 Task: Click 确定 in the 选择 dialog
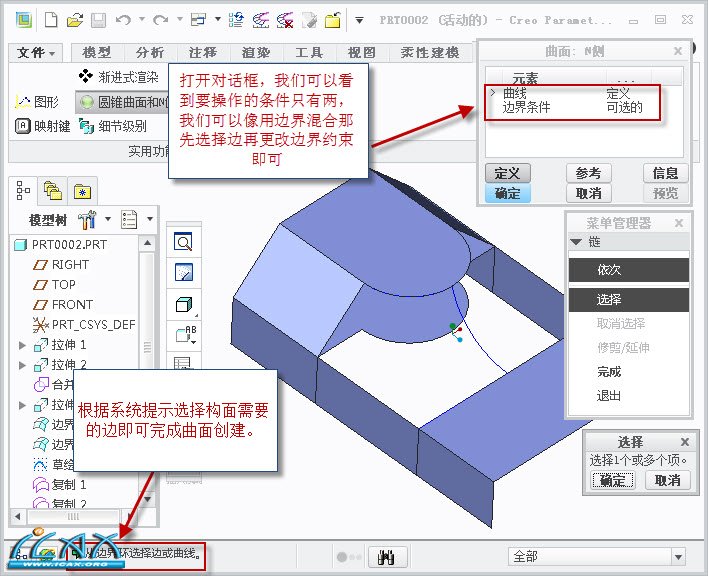pyautogui.click(x=613, y=480)
